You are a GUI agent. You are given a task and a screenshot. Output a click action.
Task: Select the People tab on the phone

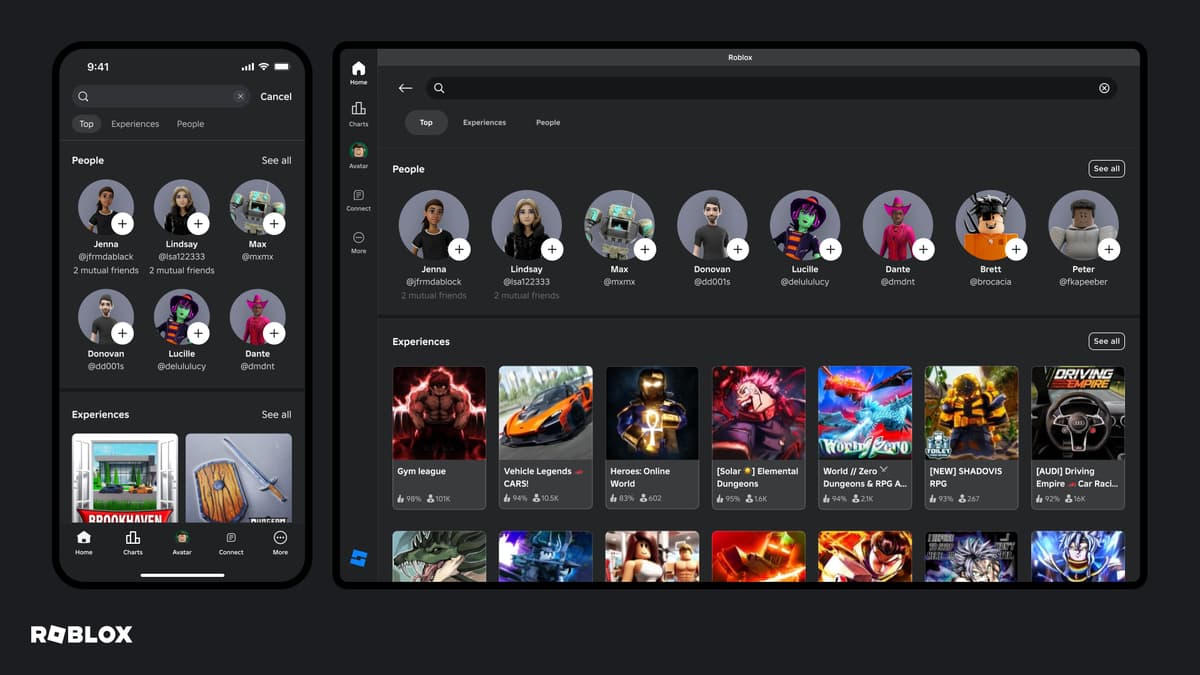190,124
